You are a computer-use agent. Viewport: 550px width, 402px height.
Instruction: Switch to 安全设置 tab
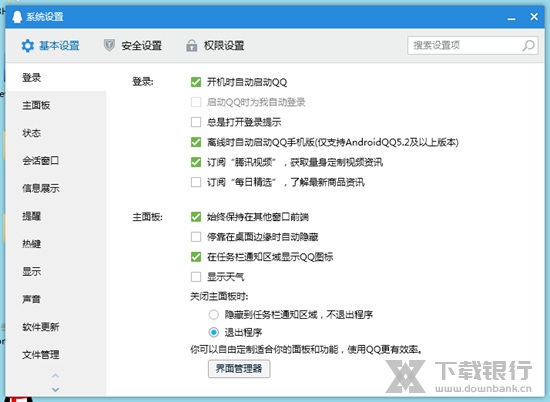133,46
